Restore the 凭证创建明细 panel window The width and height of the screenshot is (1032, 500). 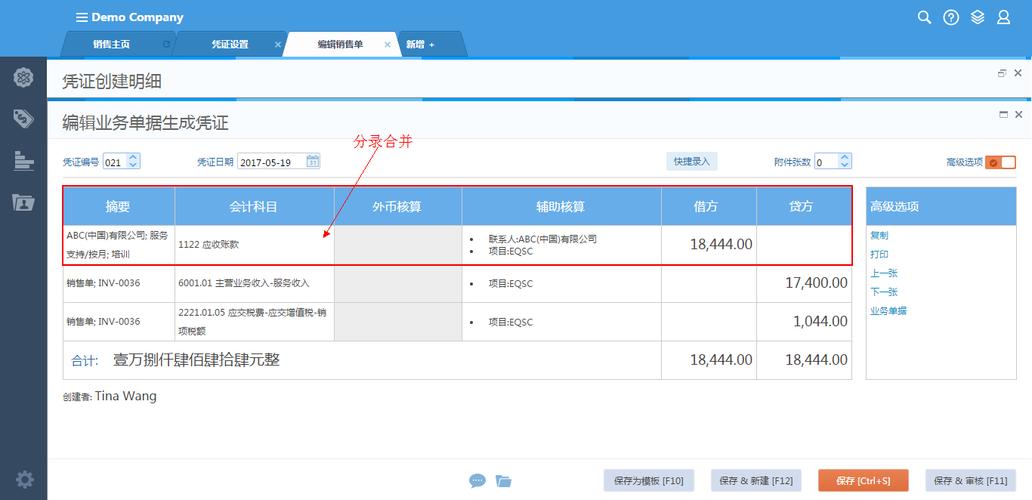click(1002, 73)
